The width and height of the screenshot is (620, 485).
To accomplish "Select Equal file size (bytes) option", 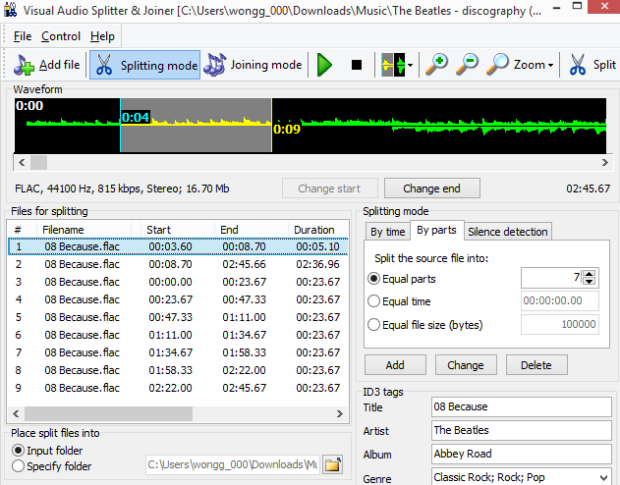I will 374,324.
